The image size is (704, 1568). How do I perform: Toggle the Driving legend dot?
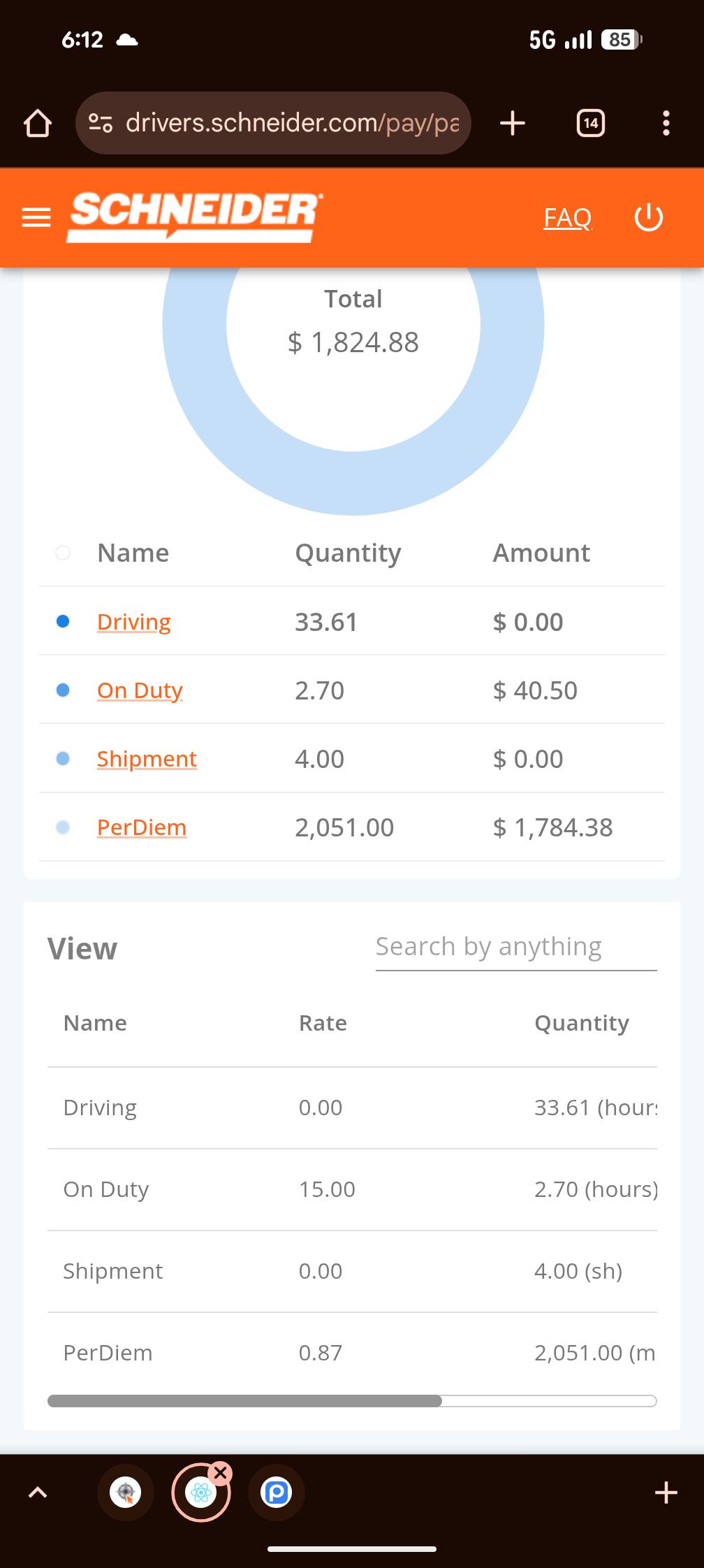coord(63,621)
